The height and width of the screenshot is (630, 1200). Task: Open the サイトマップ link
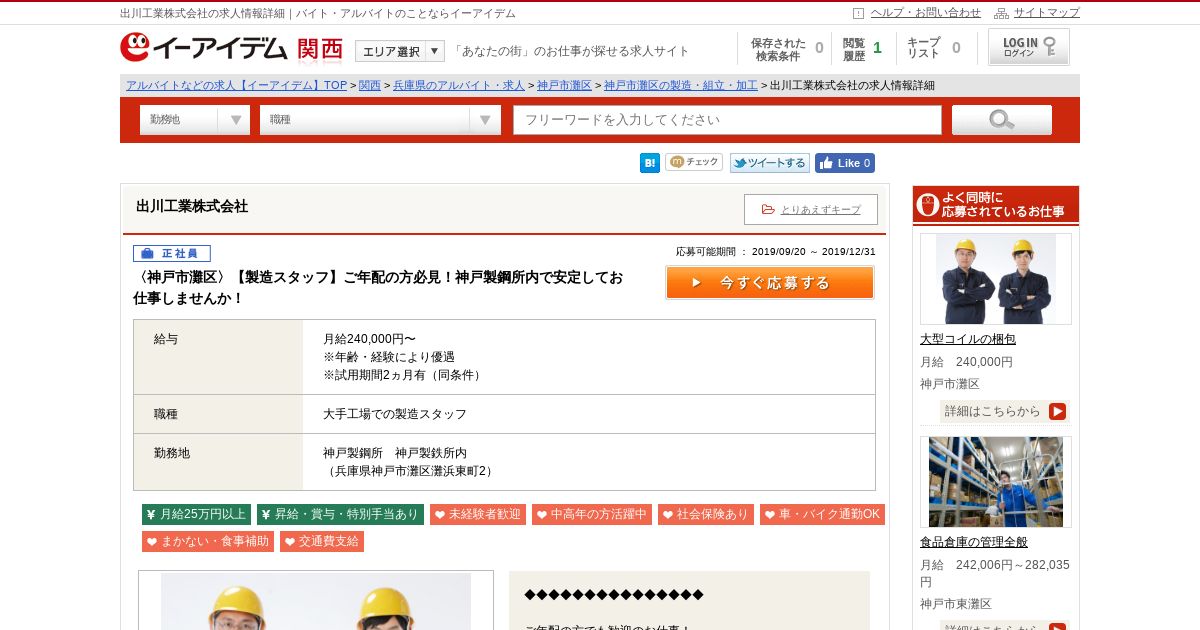coord(1047,13)
